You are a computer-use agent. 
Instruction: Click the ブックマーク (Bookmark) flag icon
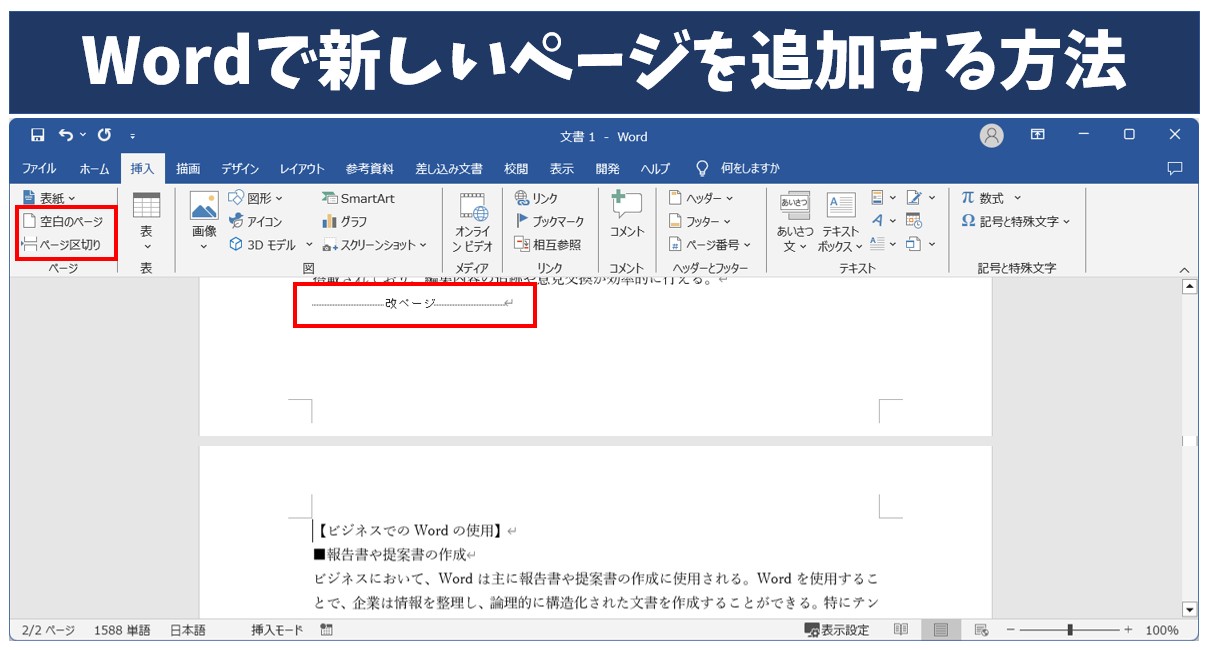click(x=522, y=222)
